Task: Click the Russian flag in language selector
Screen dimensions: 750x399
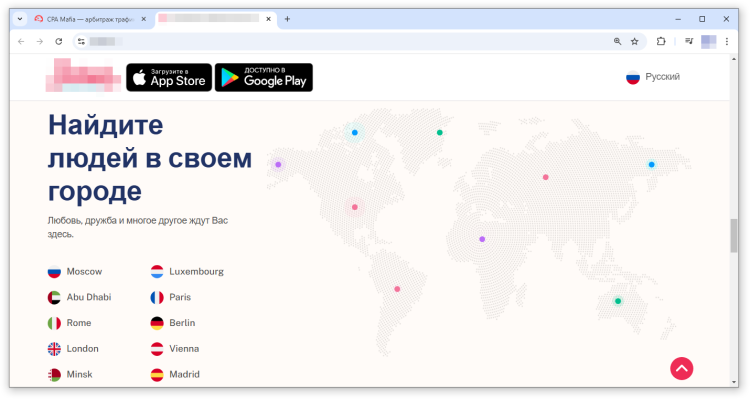Action: click(x=633, y=78)
